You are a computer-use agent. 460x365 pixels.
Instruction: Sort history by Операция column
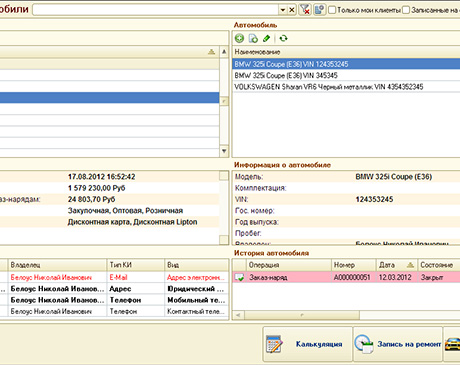click(289, 265)
